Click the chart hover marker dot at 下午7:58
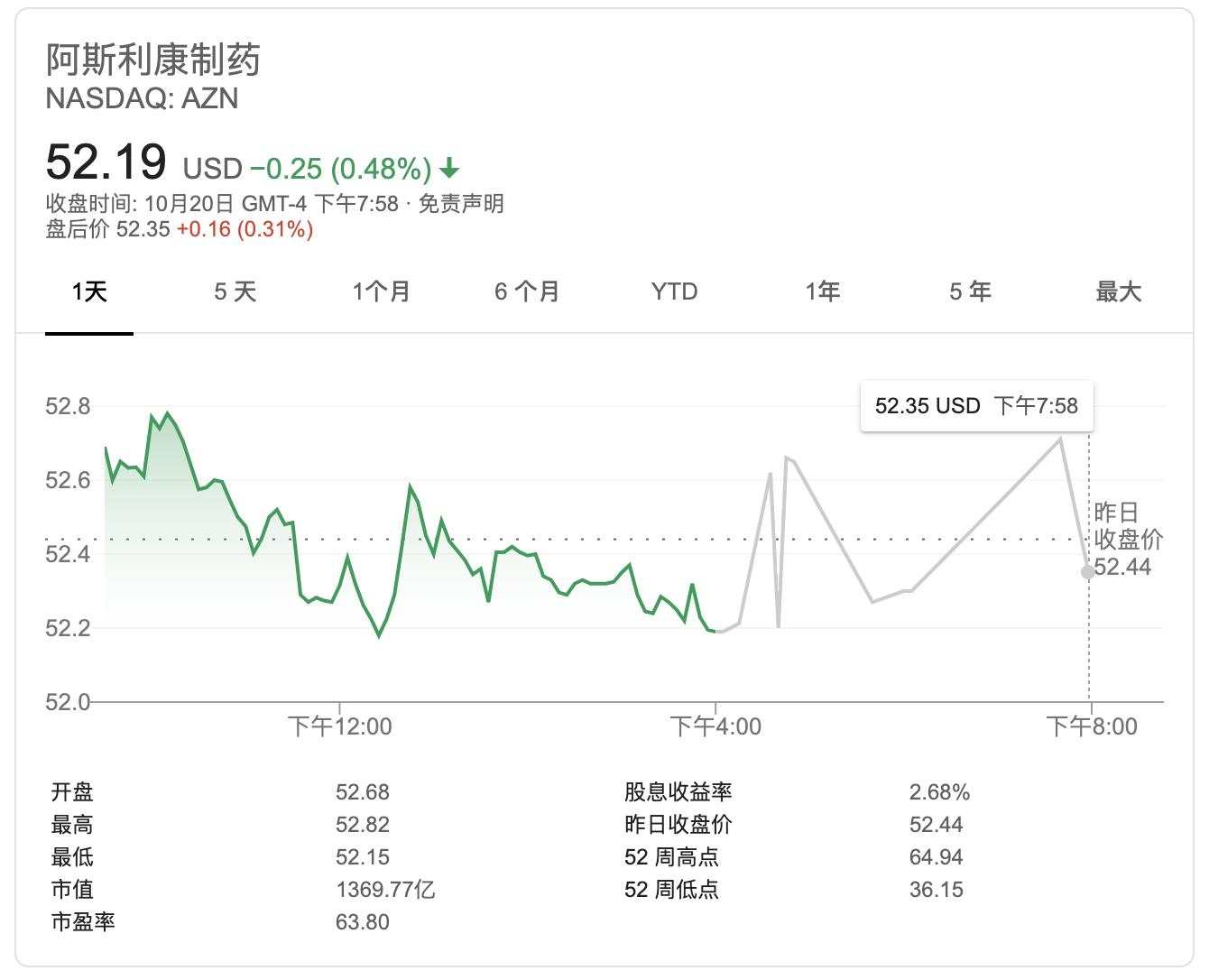This screenshot has width=1209, height=980. (1088, 571)
